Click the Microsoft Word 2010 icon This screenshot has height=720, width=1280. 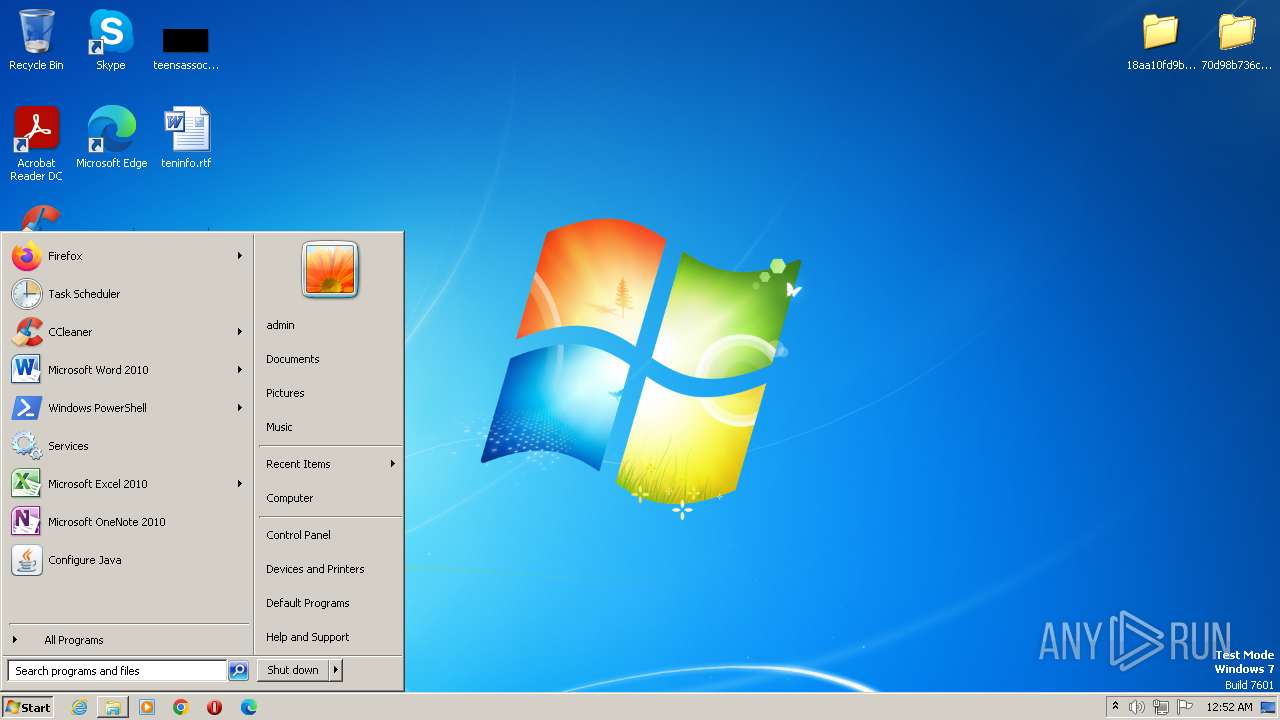27,370
